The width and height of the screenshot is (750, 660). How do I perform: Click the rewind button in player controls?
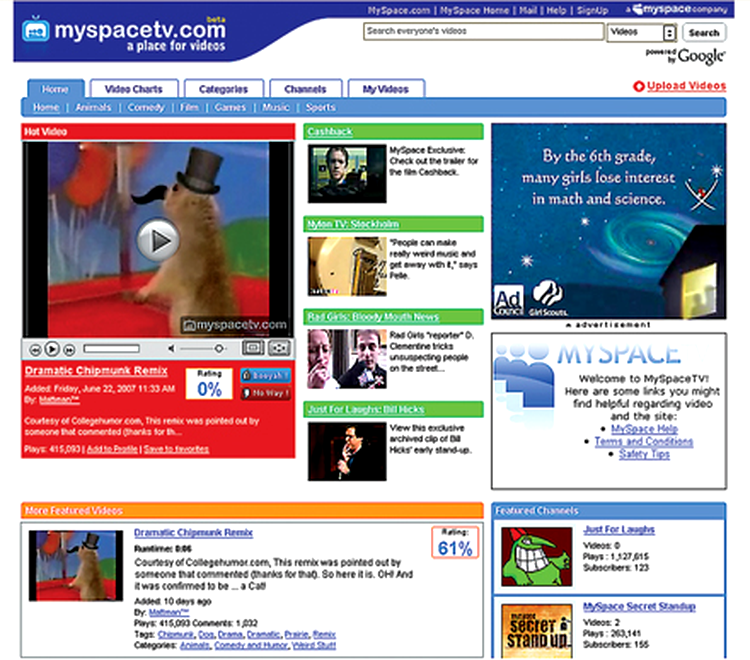pos(35,350)
